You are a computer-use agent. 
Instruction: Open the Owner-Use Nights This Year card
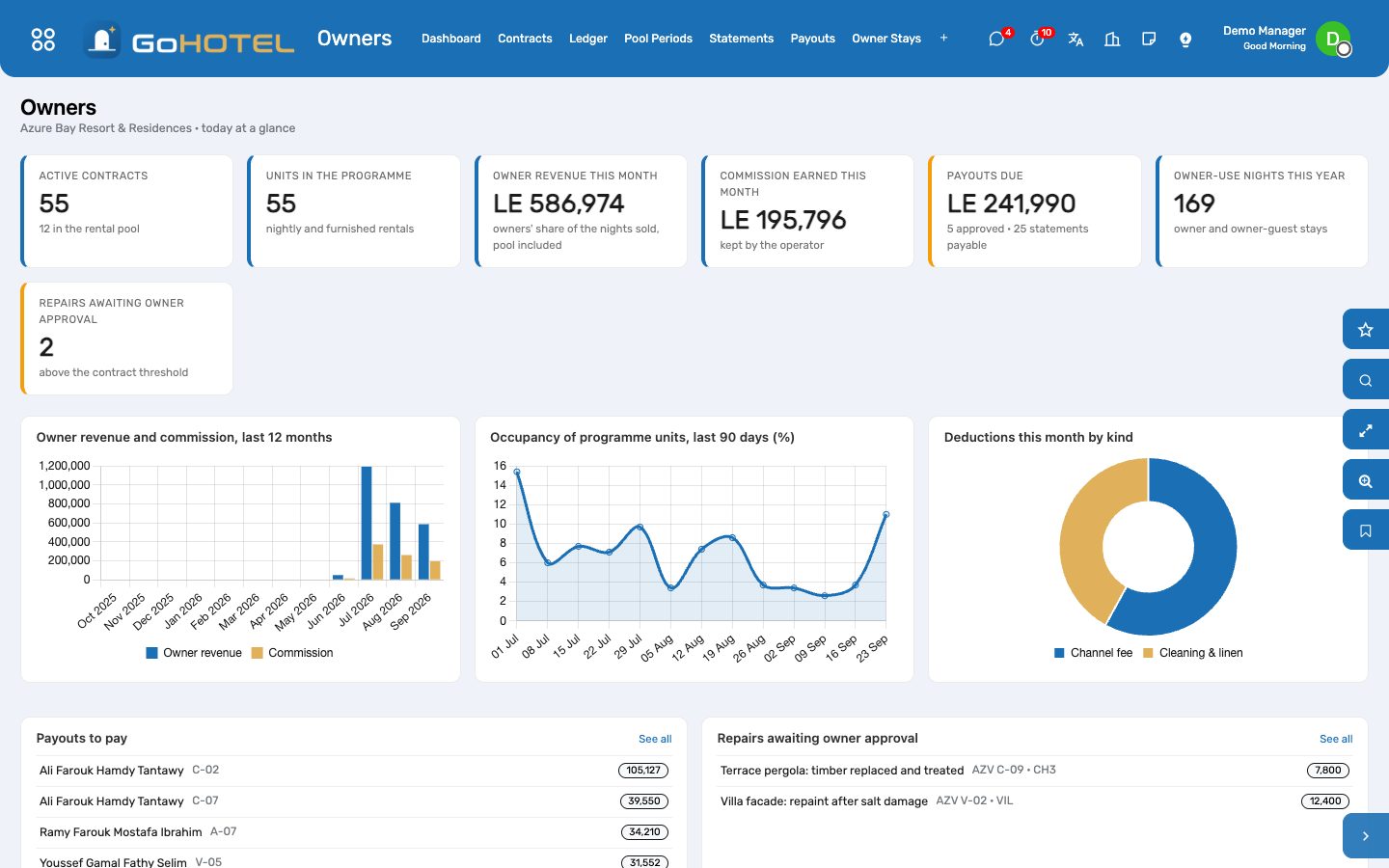pyautogui.click(x=1262, y=211)
